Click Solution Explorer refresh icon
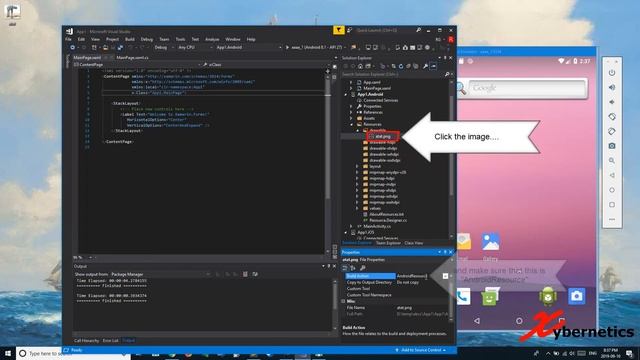The image size is (640, 360). point(401,66)
